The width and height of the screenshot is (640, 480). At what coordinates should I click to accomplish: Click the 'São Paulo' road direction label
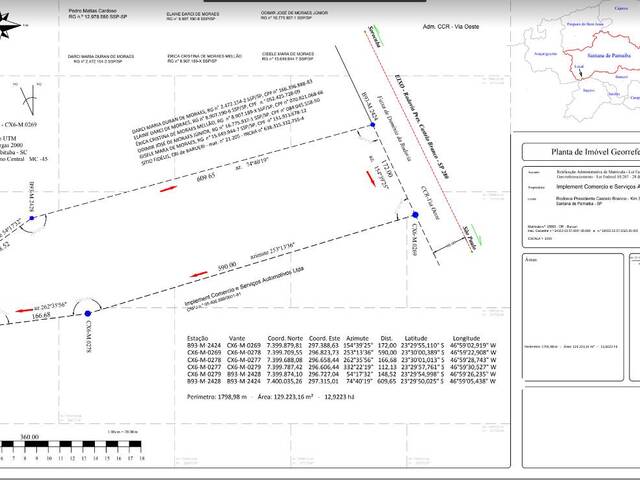pos(469,240)
